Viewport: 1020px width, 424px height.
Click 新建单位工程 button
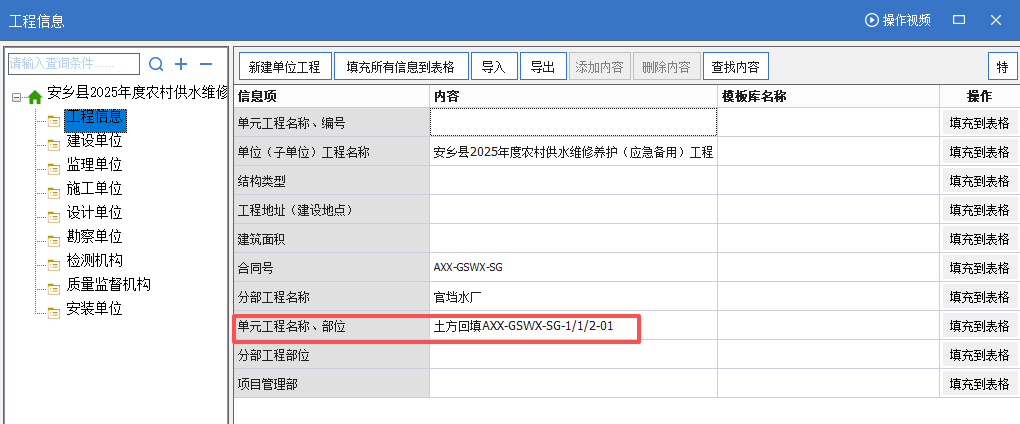click(x=285, y=66)
